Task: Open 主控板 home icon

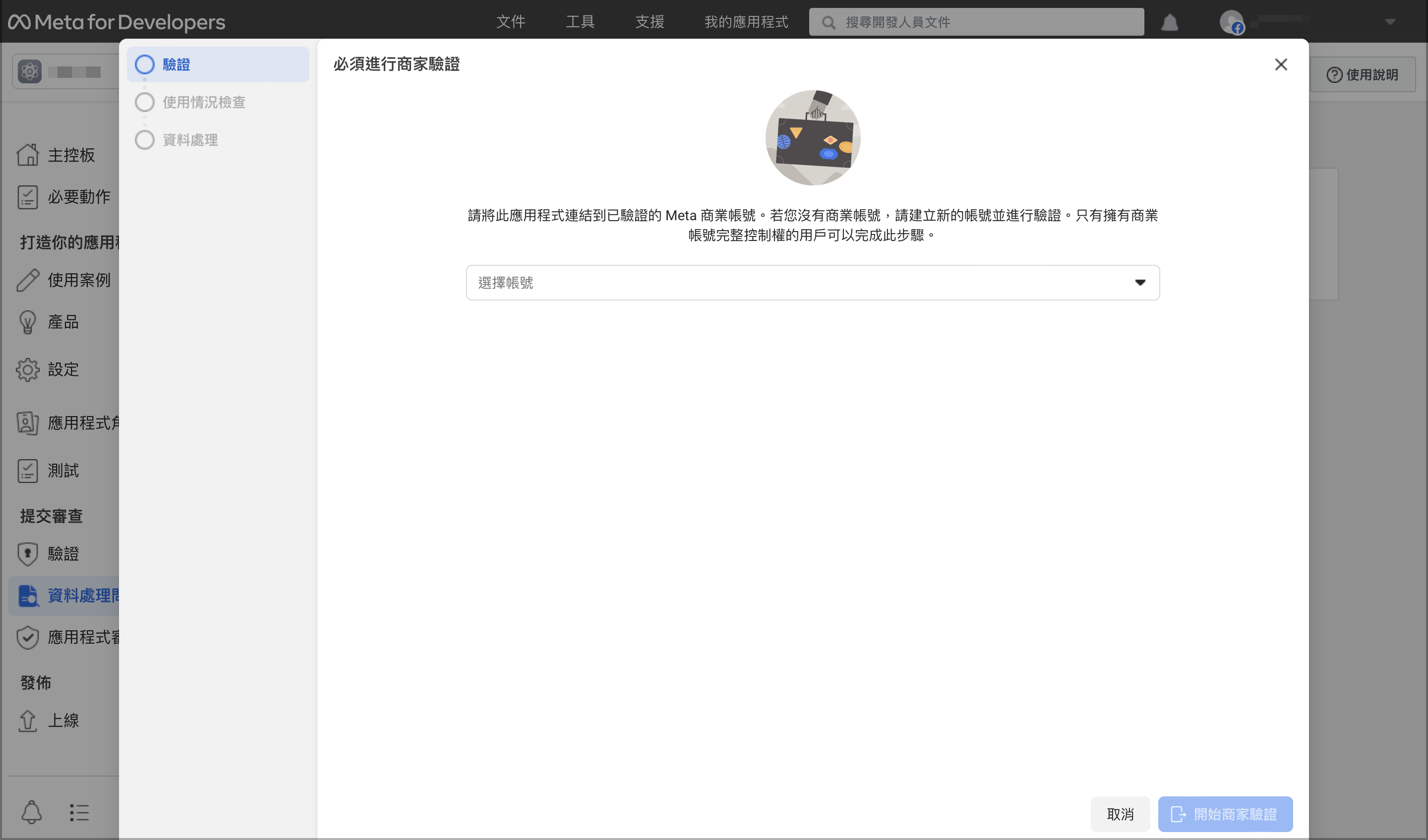Action: 27,155
